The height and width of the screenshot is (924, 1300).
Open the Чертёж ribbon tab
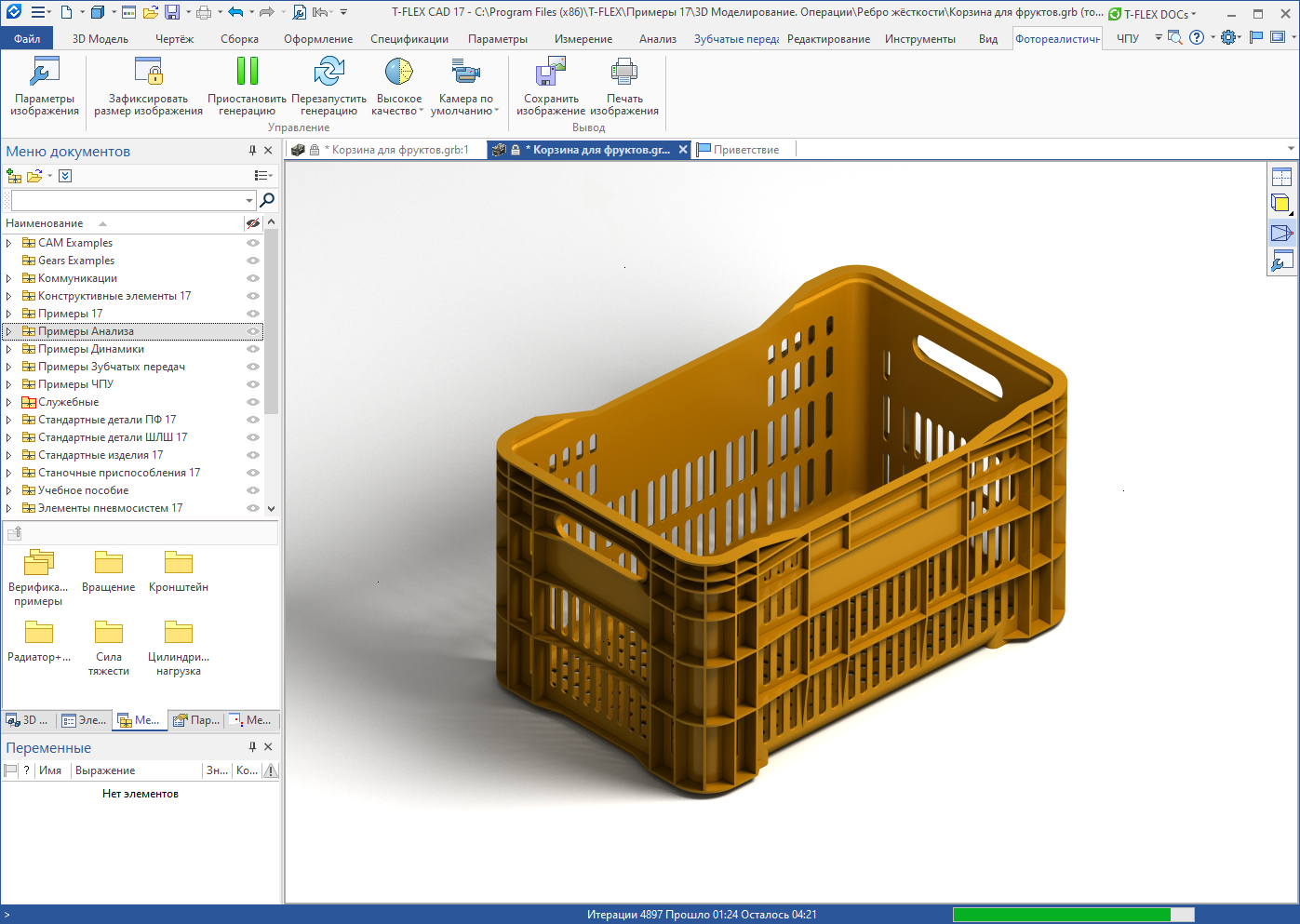pyautogui.click(x=174, y=39)
